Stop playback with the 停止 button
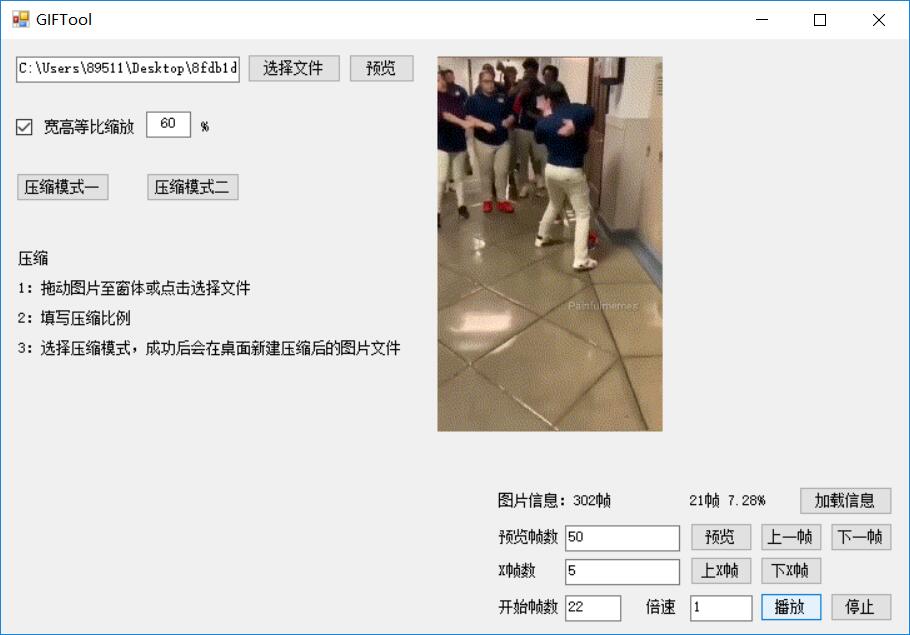 pos(861,607)
